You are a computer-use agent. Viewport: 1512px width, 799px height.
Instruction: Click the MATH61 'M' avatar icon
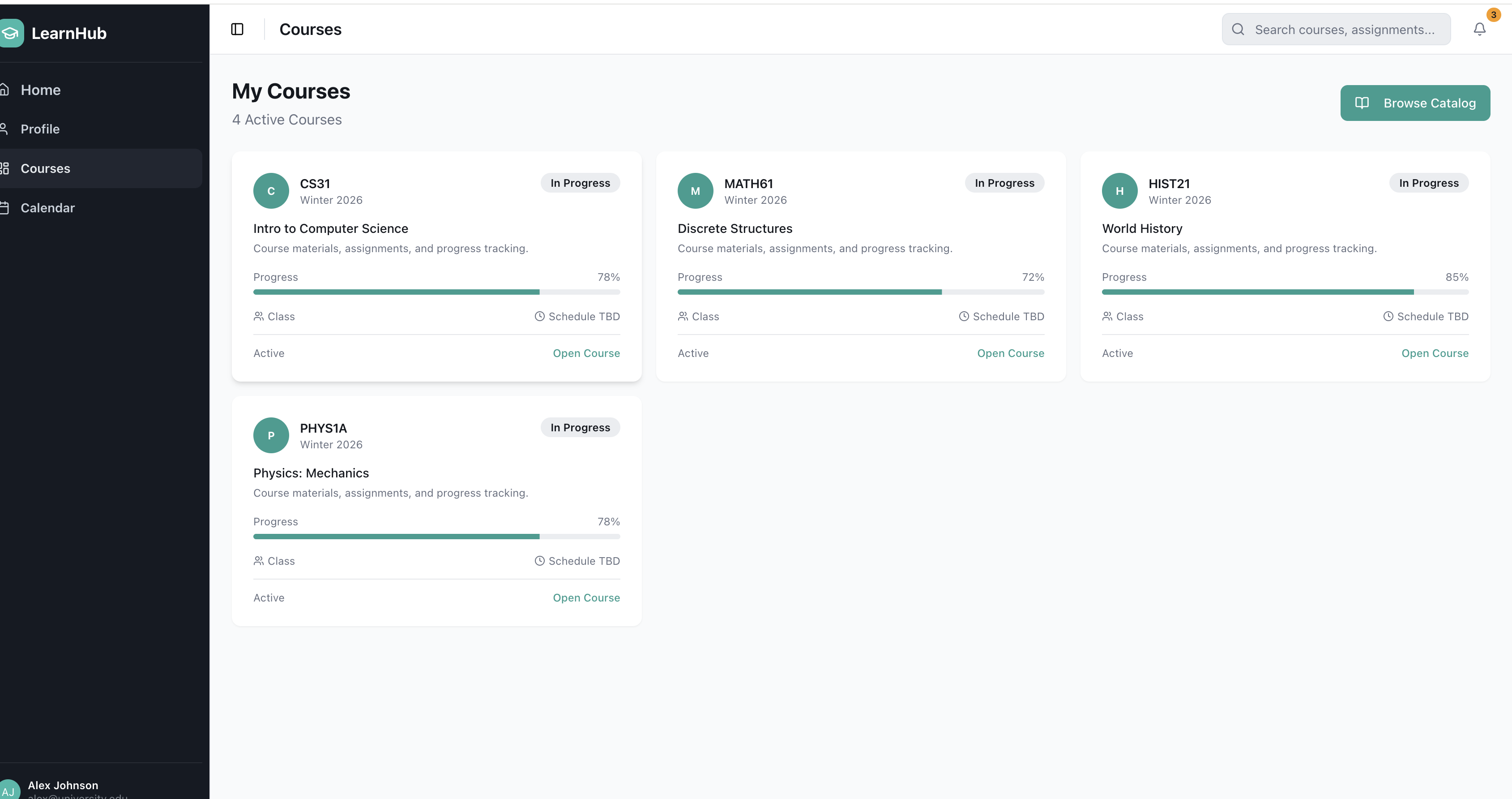[695, 191]
